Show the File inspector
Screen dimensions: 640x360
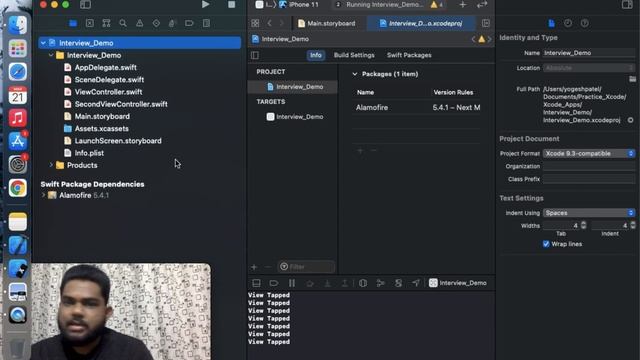[551, 23]
